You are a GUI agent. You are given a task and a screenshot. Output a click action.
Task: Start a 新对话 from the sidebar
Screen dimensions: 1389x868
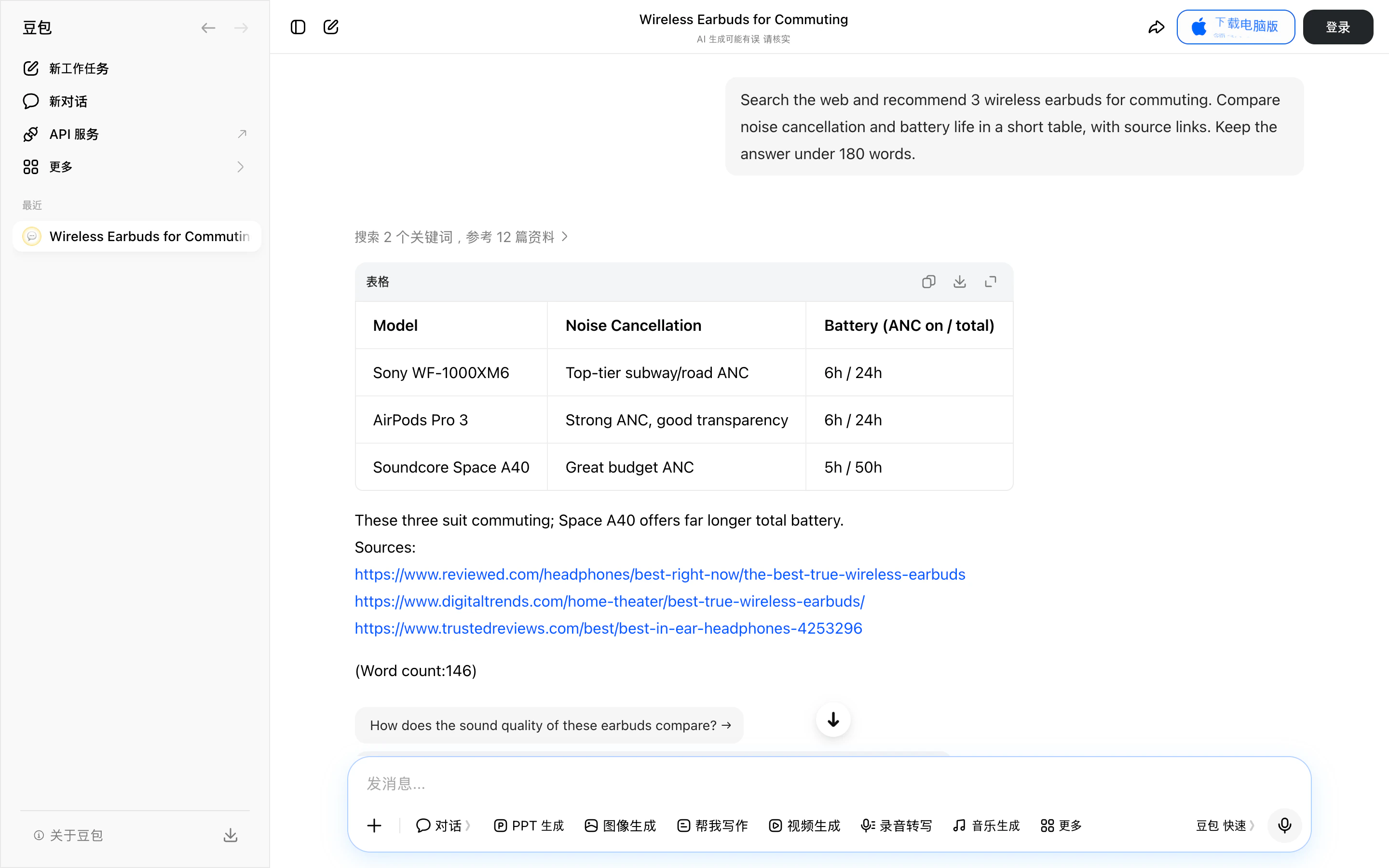tap(136, 101)
